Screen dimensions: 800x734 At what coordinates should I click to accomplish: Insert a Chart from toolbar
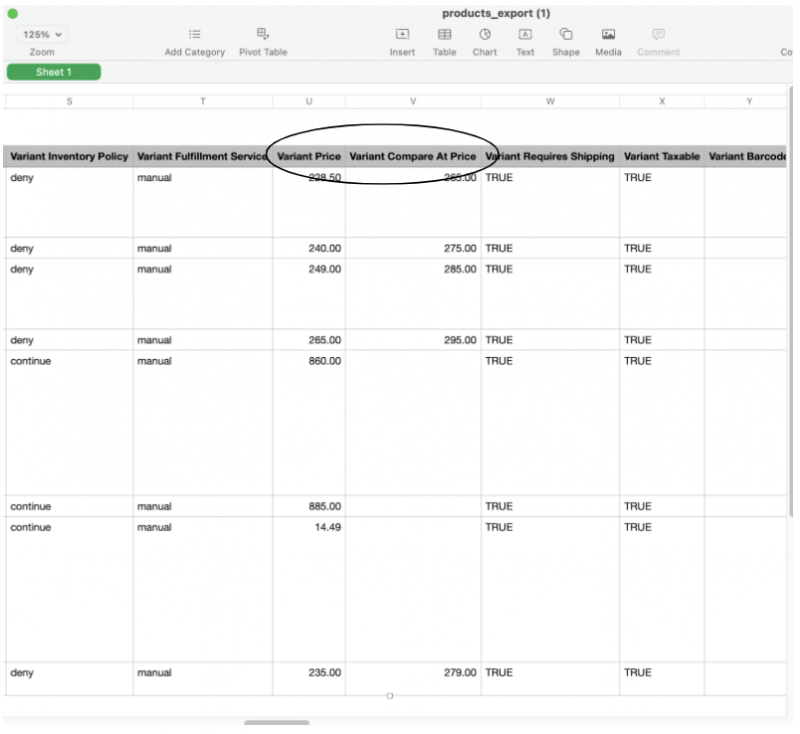pyautogui.click(x=485, y=35)
